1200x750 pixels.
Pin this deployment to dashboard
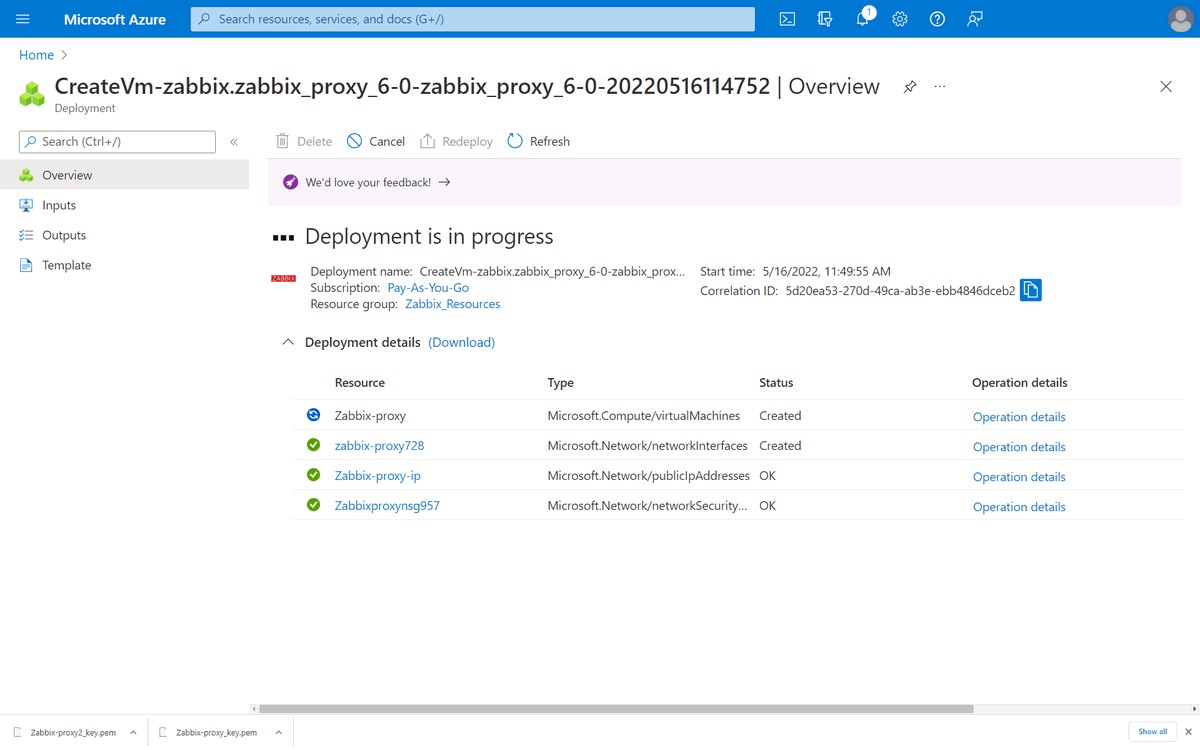(910, 87)
